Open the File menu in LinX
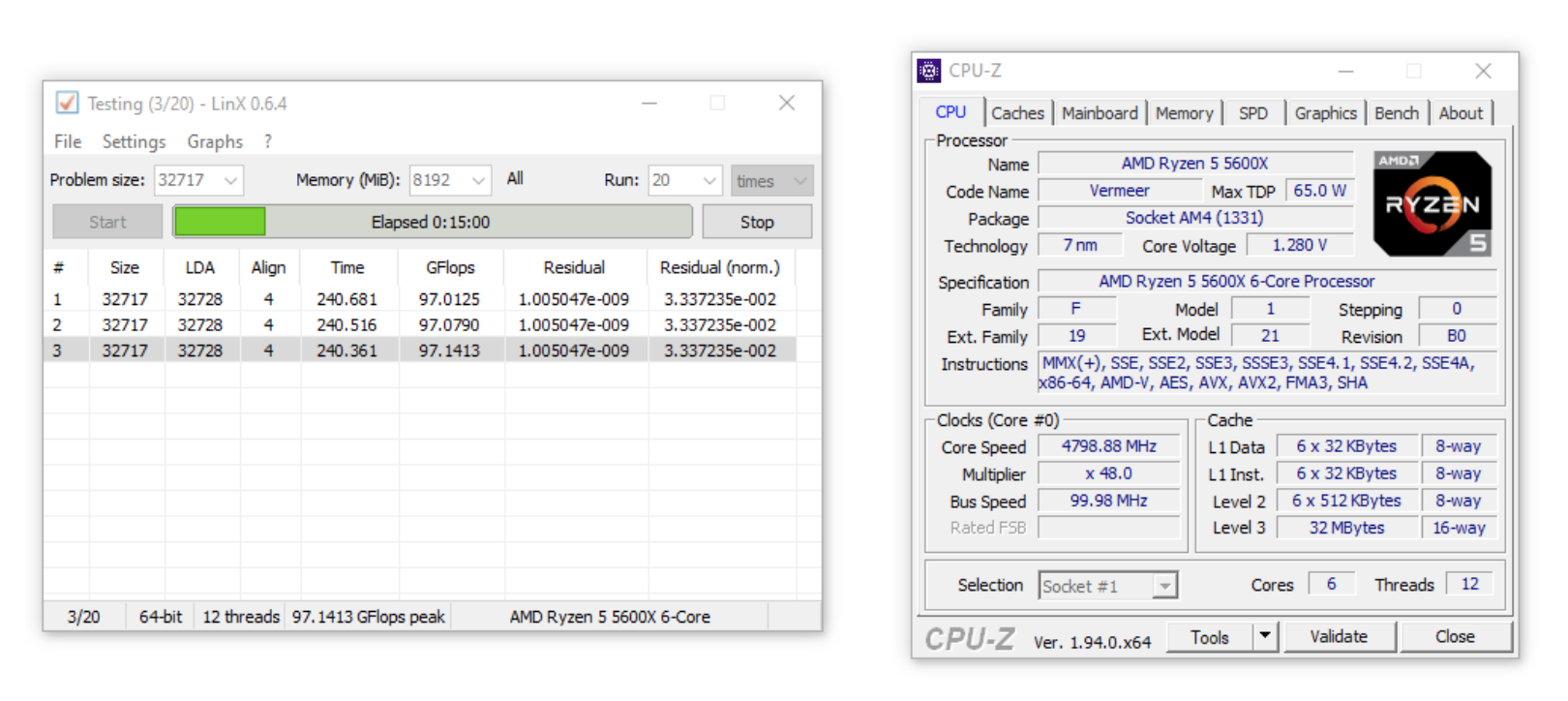This screenshot has height=701, width=1568. 68,141
